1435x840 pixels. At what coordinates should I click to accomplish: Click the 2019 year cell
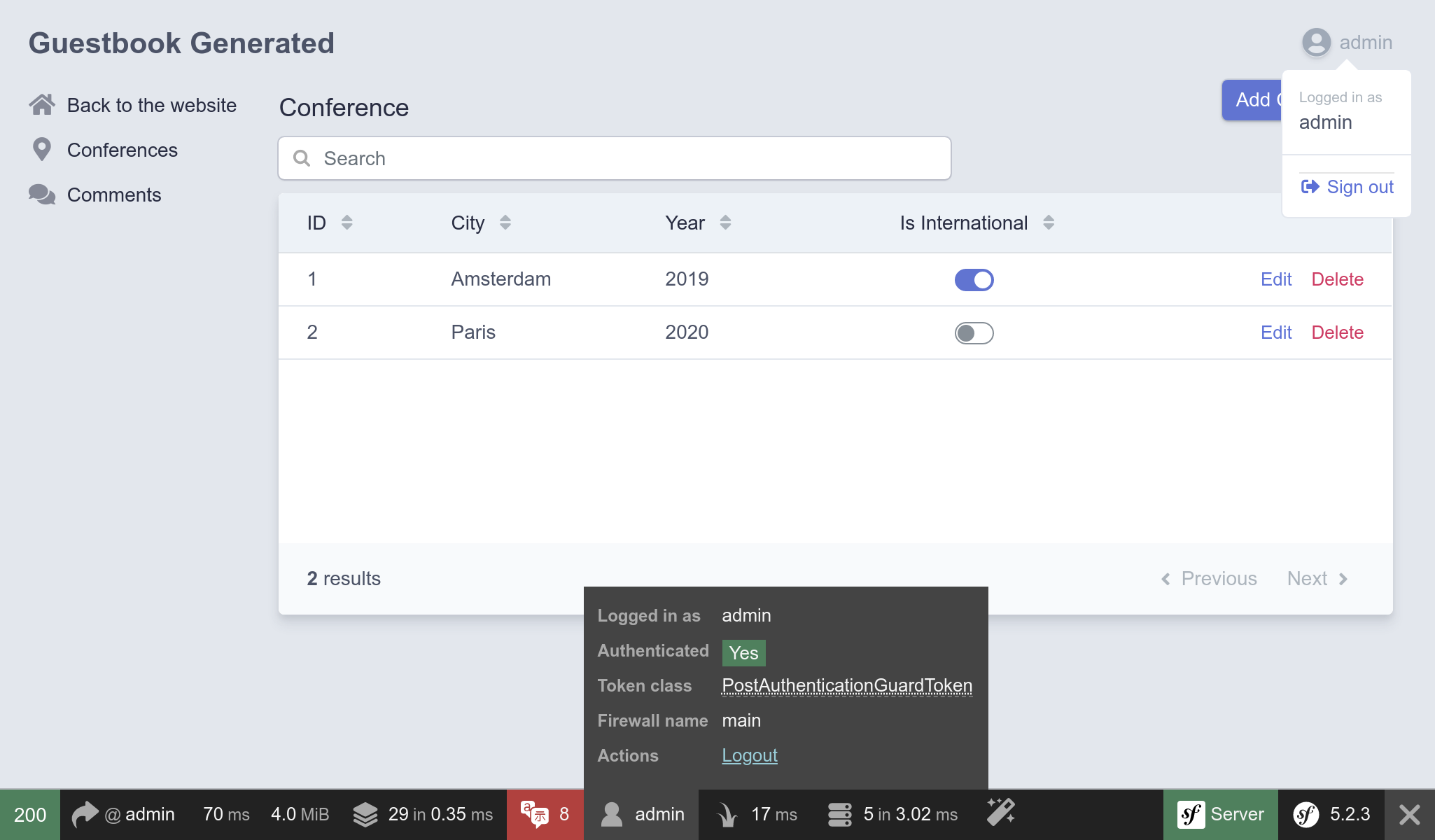click(x=687, y=279)
